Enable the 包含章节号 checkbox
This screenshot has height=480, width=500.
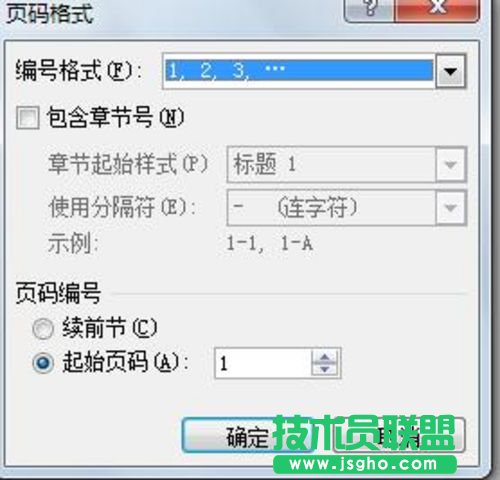click(x=28, y=118)
